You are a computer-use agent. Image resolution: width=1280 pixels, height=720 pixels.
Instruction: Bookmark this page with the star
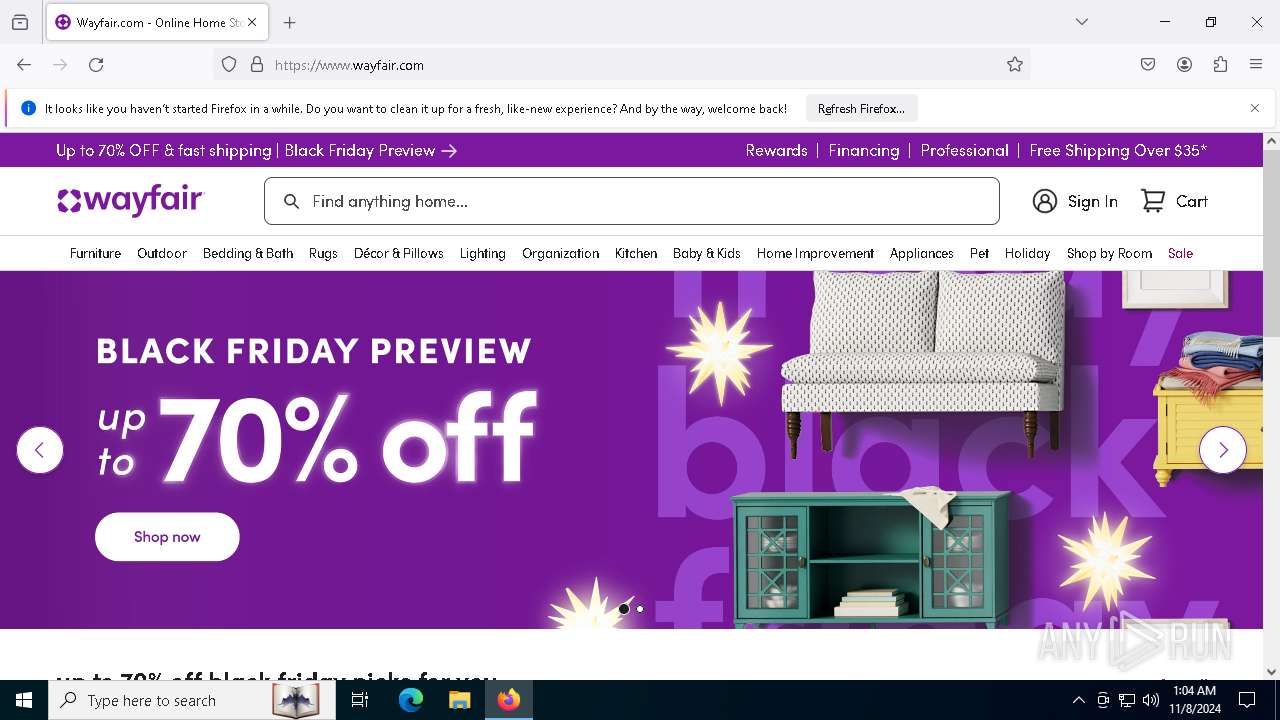tap(1015, 65)
